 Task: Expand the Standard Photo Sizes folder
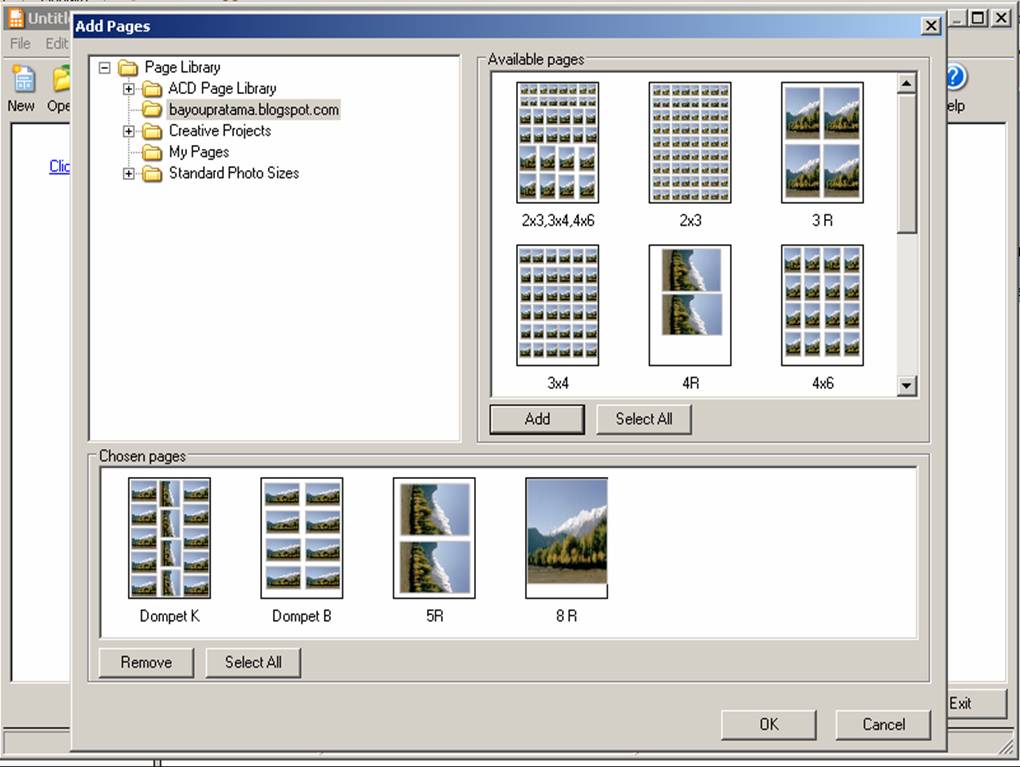pos(128,173)
